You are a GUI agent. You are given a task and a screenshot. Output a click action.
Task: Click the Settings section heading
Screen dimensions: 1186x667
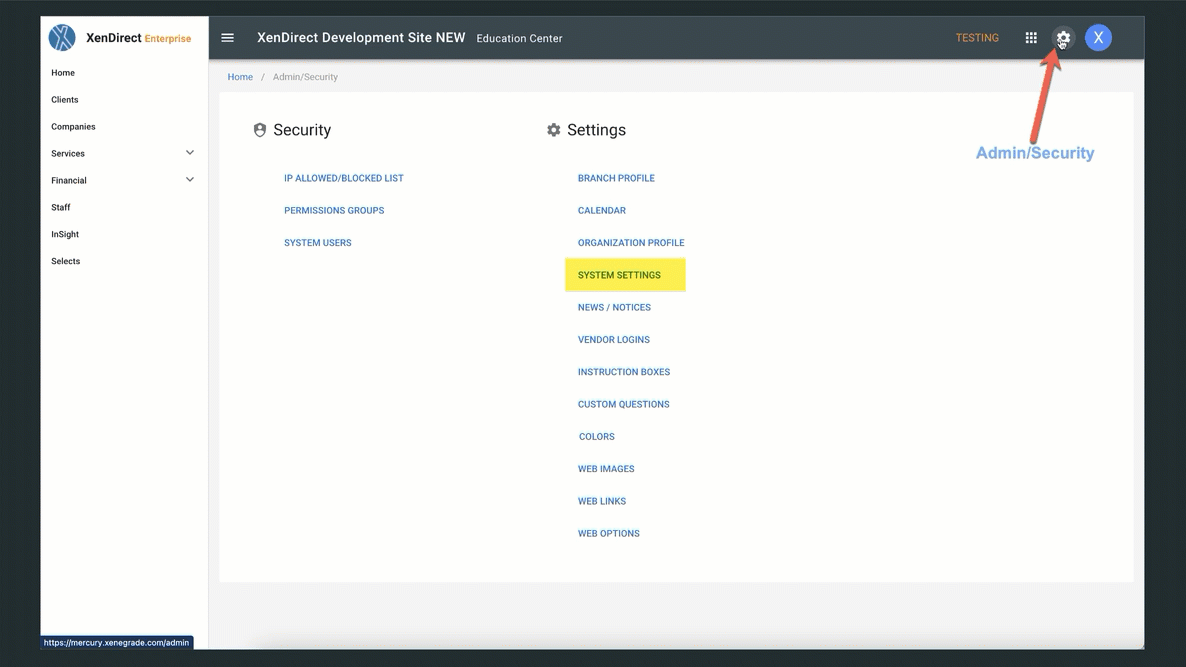click(596, 130)
